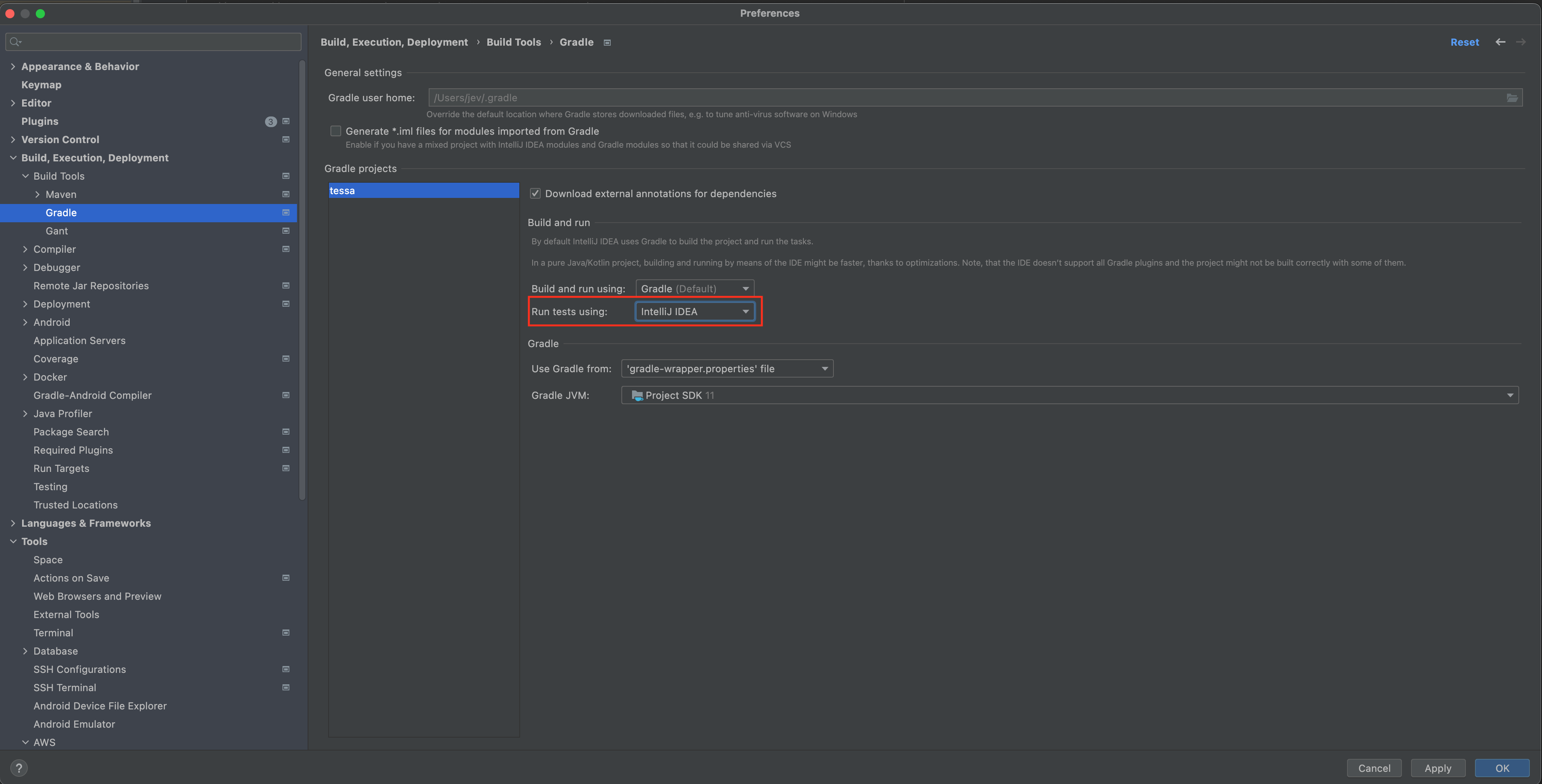Image resolution: width=1542 pixels, height=784 pixels.
Task: Click the project settings icon on Version Control row
Action: (x=286, y=139)
